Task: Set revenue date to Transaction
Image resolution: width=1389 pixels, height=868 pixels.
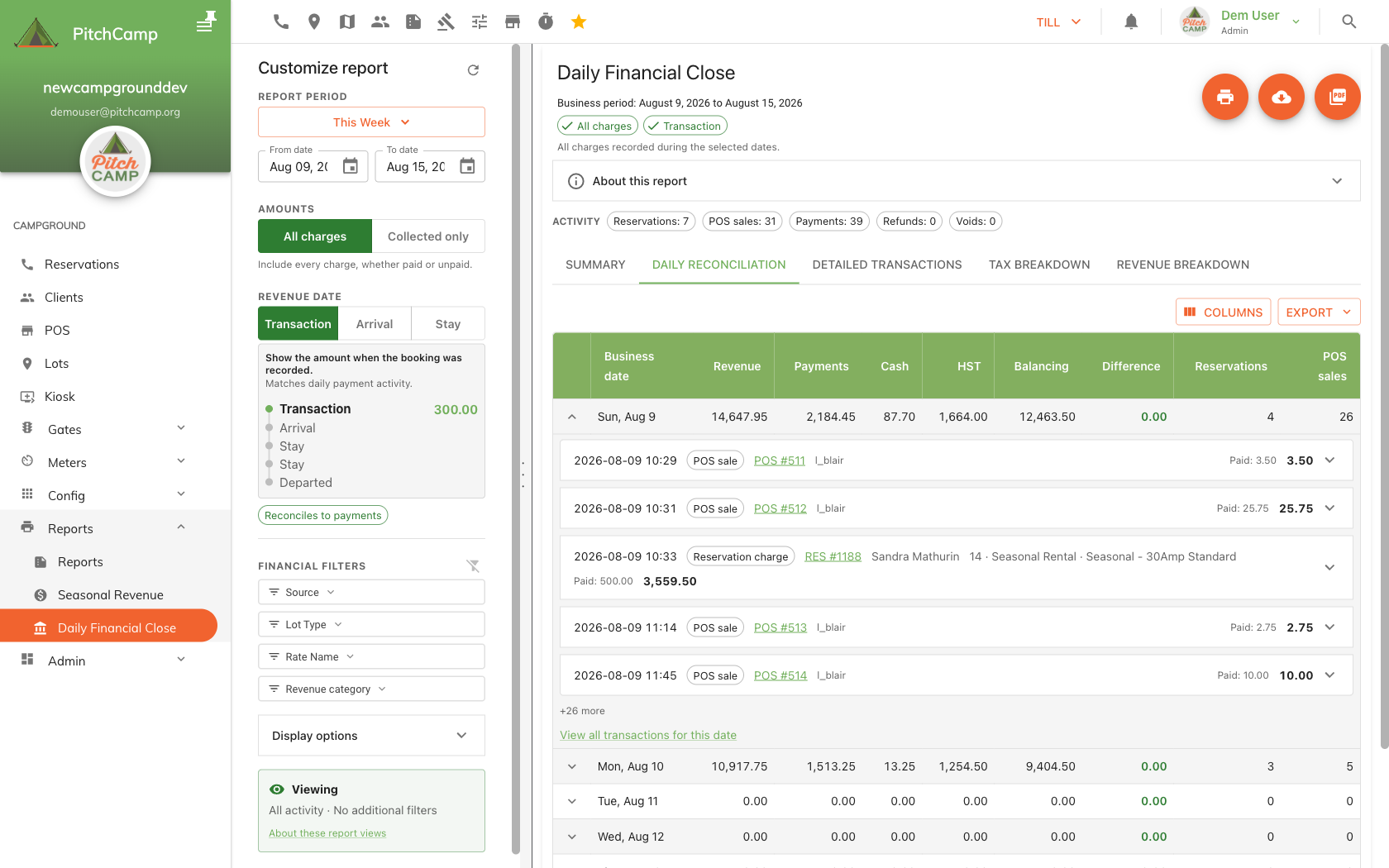Action: [x=298, y=324]
